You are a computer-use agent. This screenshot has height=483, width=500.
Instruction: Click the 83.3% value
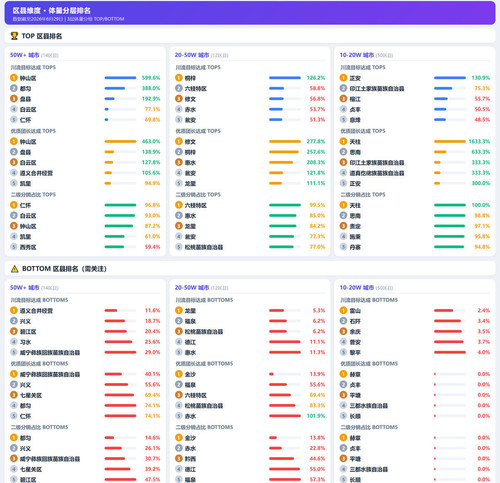tap(317, 406)
